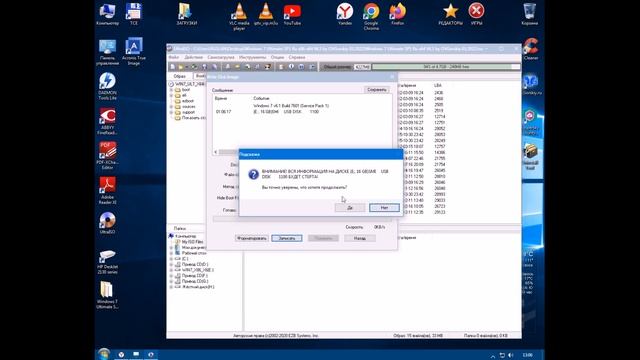Click the New image toolbar icon in UltraISO
This screenshot has width=640, height=360.
tap(173, 67)
